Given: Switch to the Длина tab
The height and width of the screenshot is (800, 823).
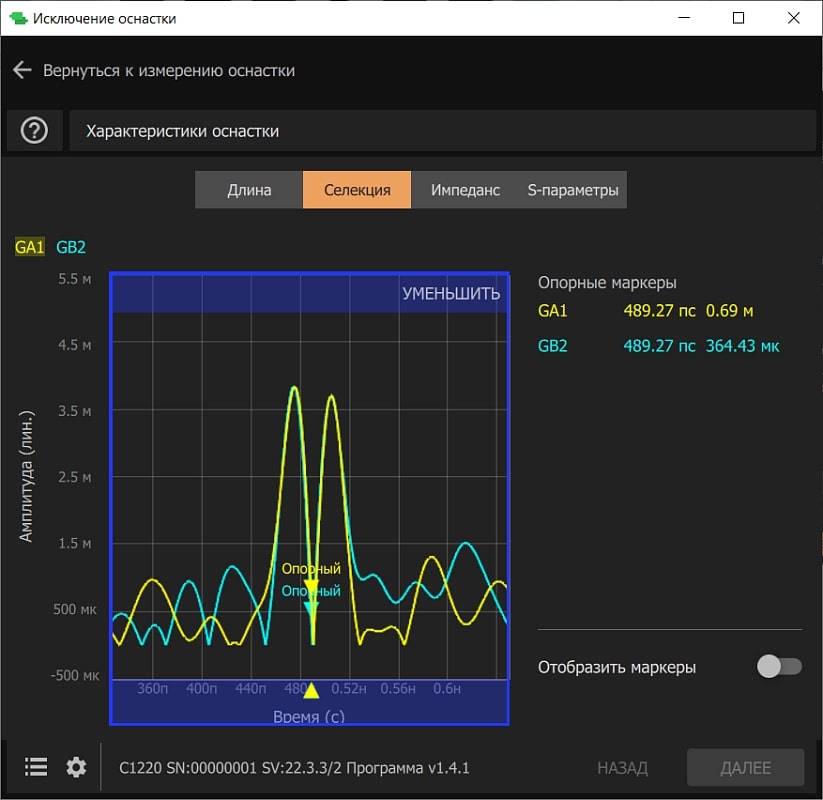Looking at the screenshot, I should point(249,190).
